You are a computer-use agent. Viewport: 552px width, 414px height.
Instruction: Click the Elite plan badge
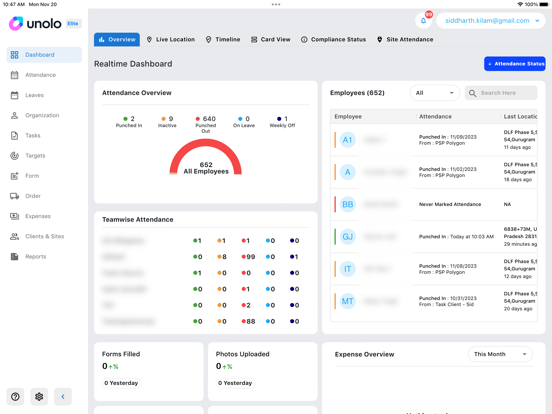click(x=73, y=24)
